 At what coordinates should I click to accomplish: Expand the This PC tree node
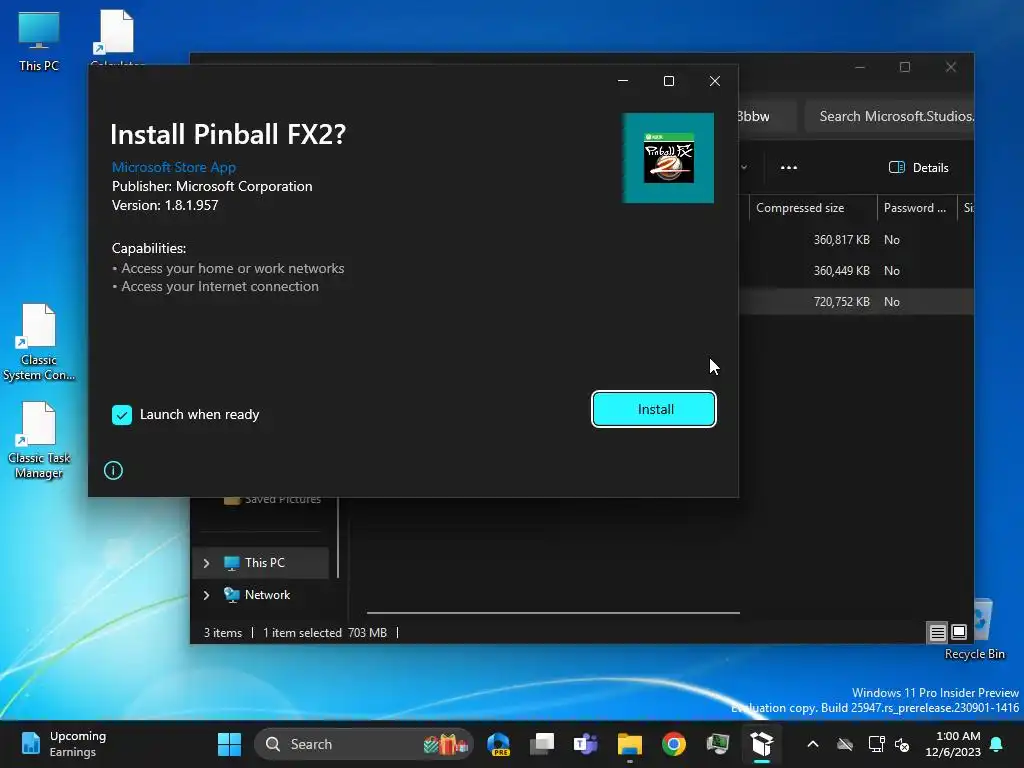coord(206,563)
